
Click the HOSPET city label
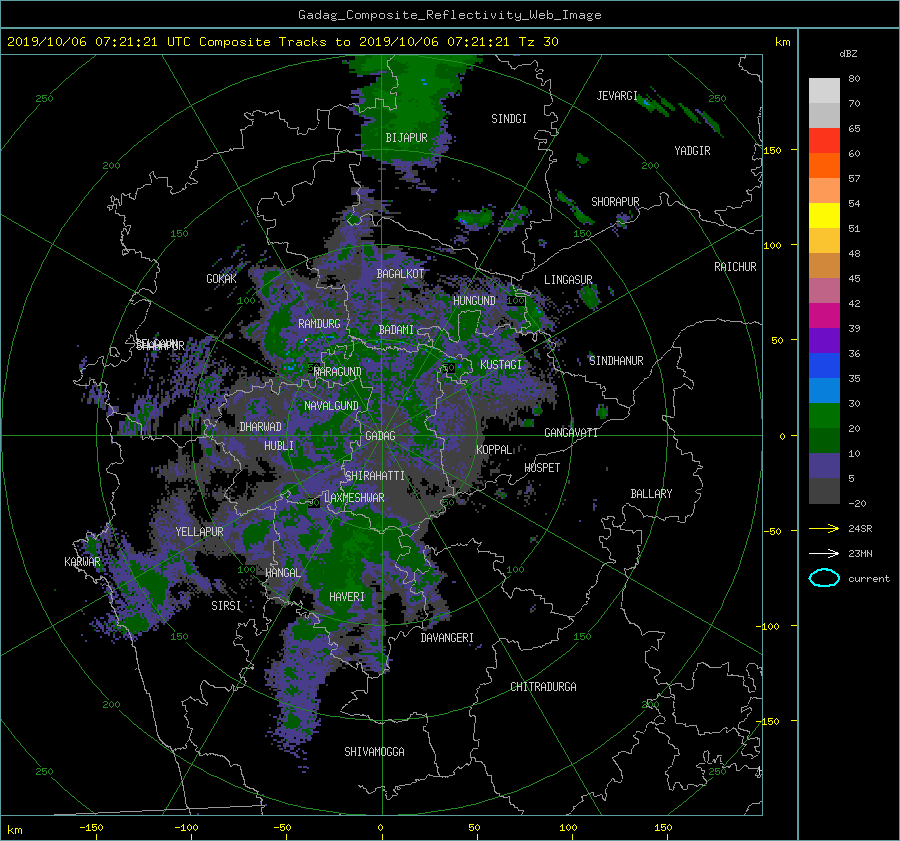pos(542,468)
